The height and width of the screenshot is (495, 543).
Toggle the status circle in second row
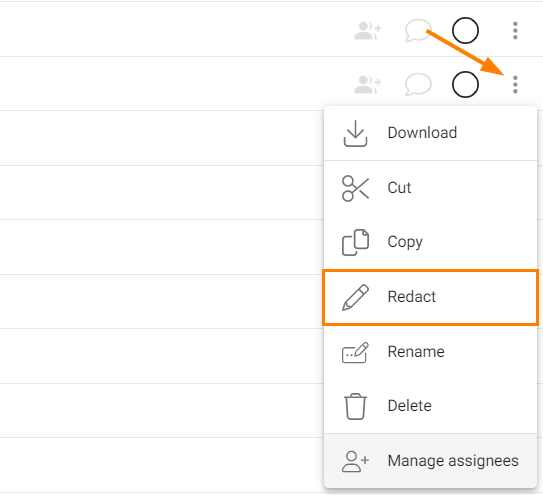(465, 85)
